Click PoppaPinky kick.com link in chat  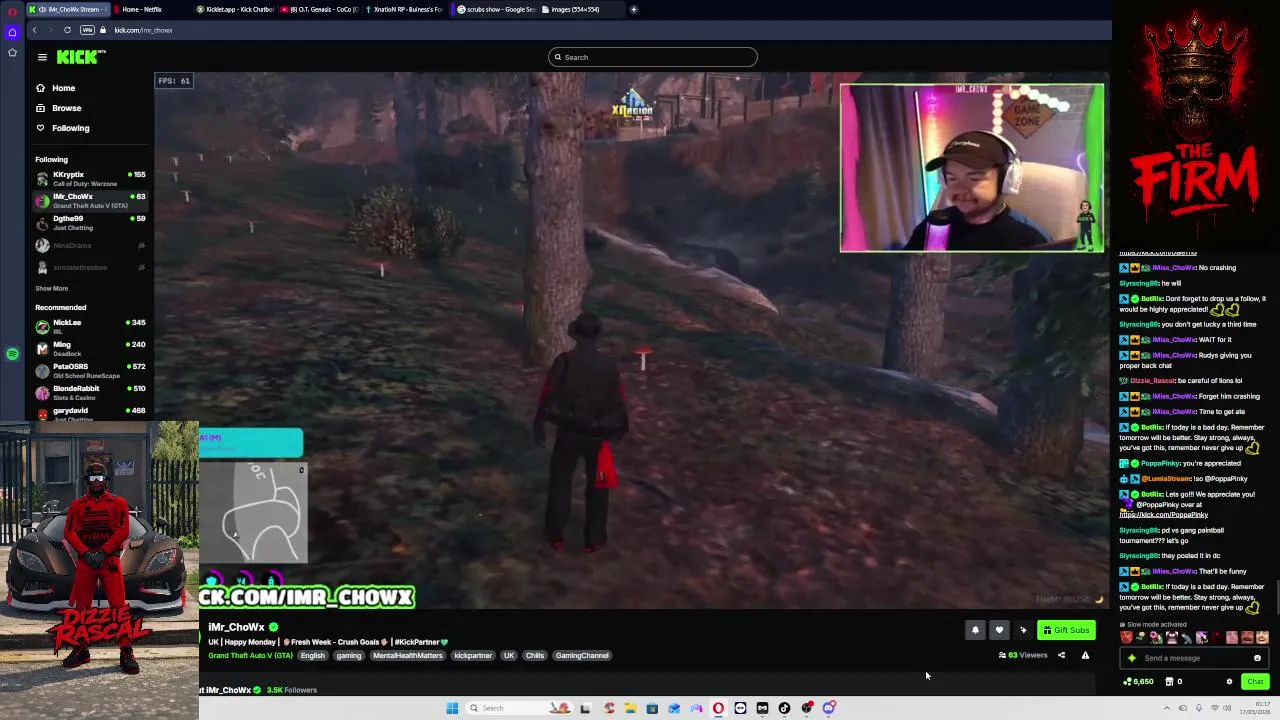tap(1164, 515)
